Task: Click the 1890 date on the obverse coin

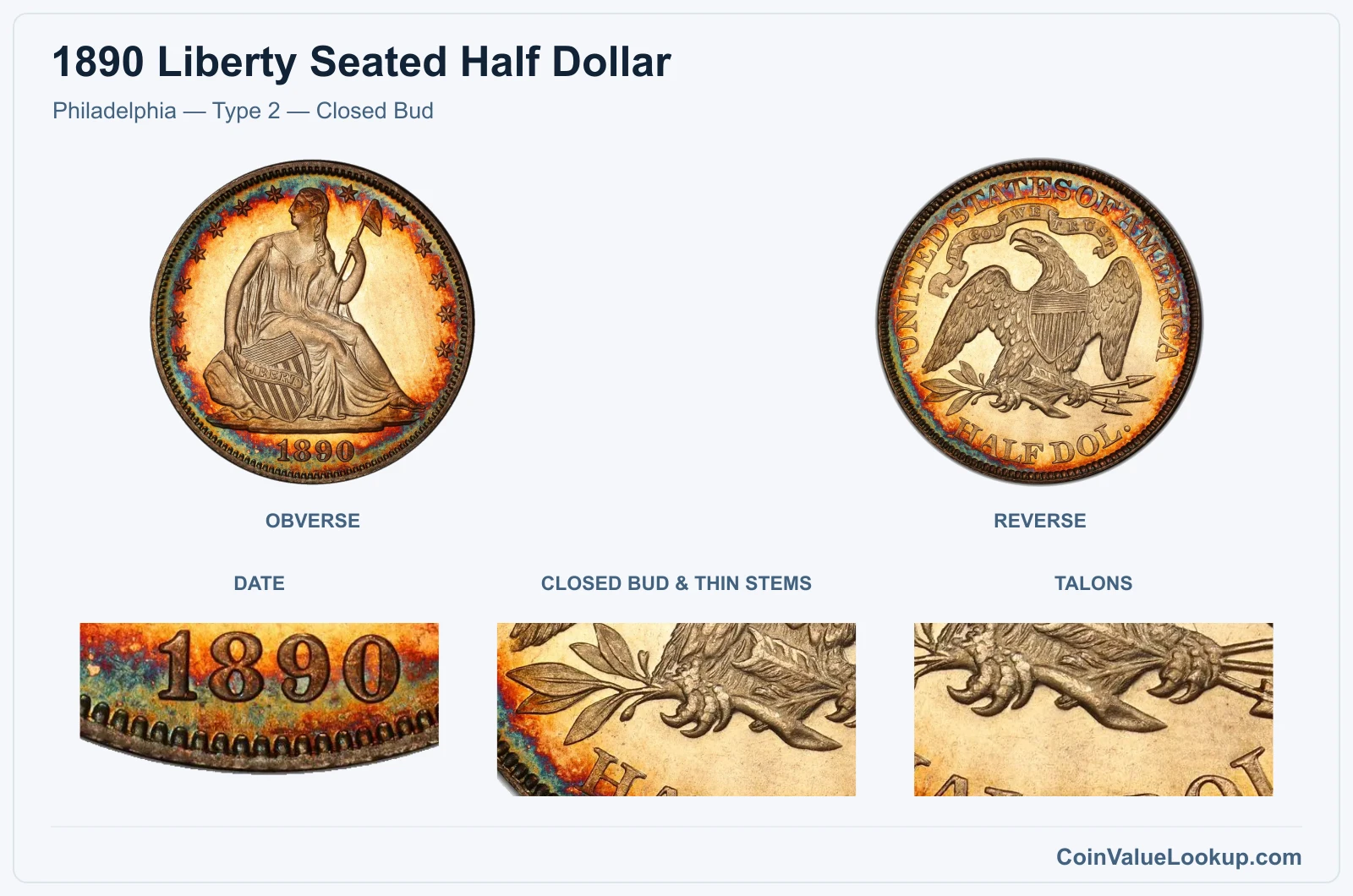Action: pos(315,451)
